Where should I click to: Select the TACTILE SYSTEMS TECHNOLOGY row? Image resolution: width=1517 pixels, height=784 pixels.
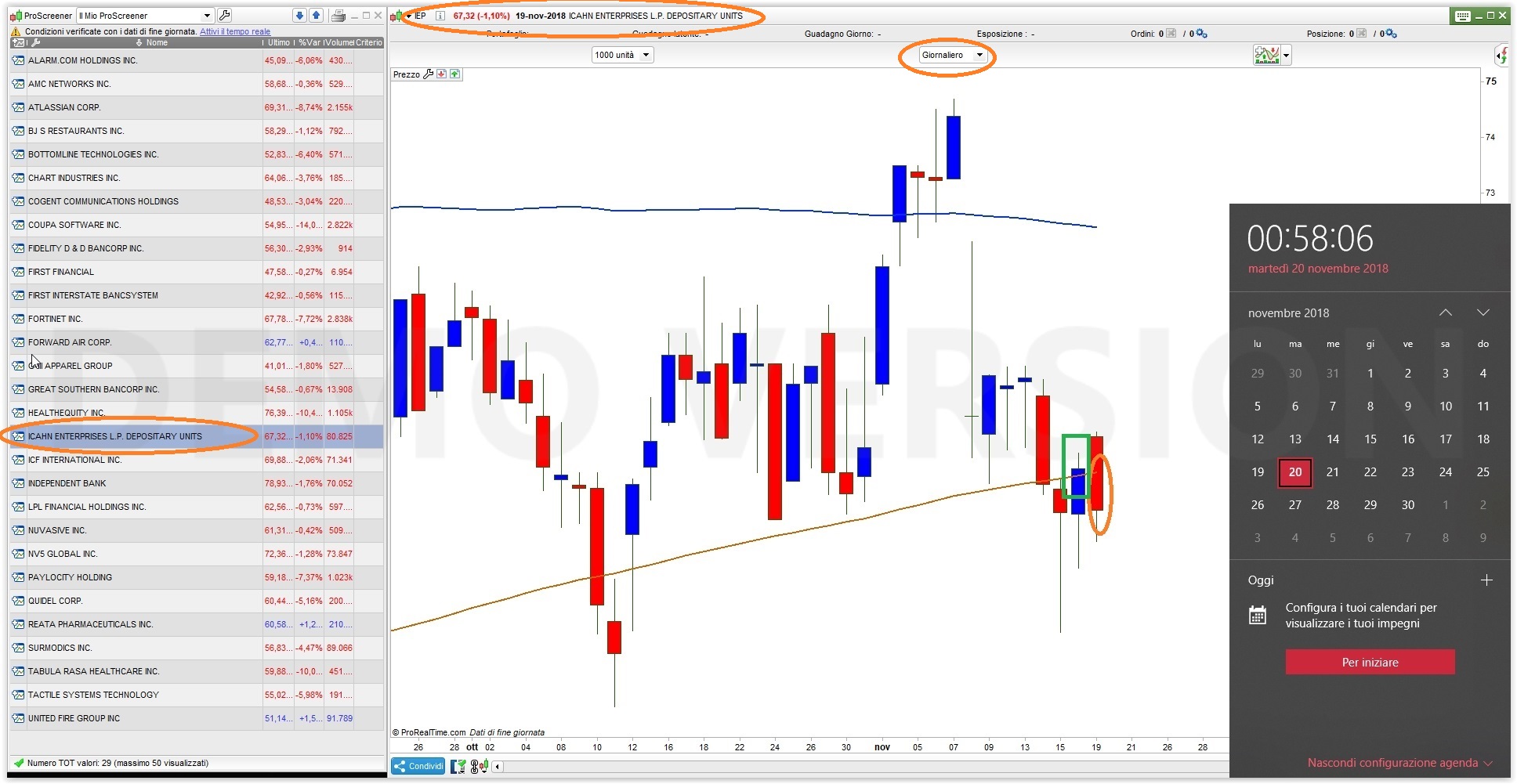tap(197, 695)
